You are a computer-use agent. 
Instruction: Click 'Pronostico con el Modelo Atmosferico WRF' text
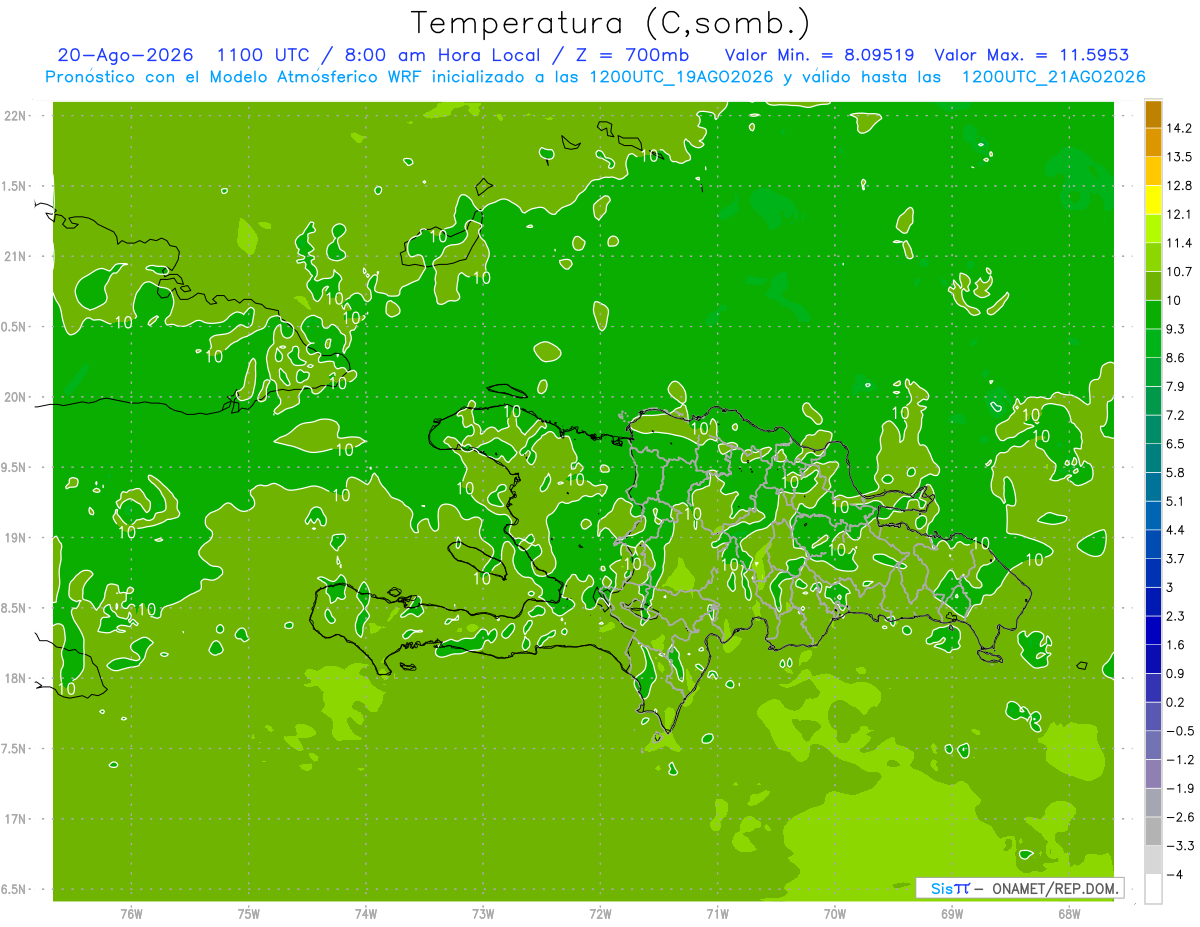[x=235, y=77]
